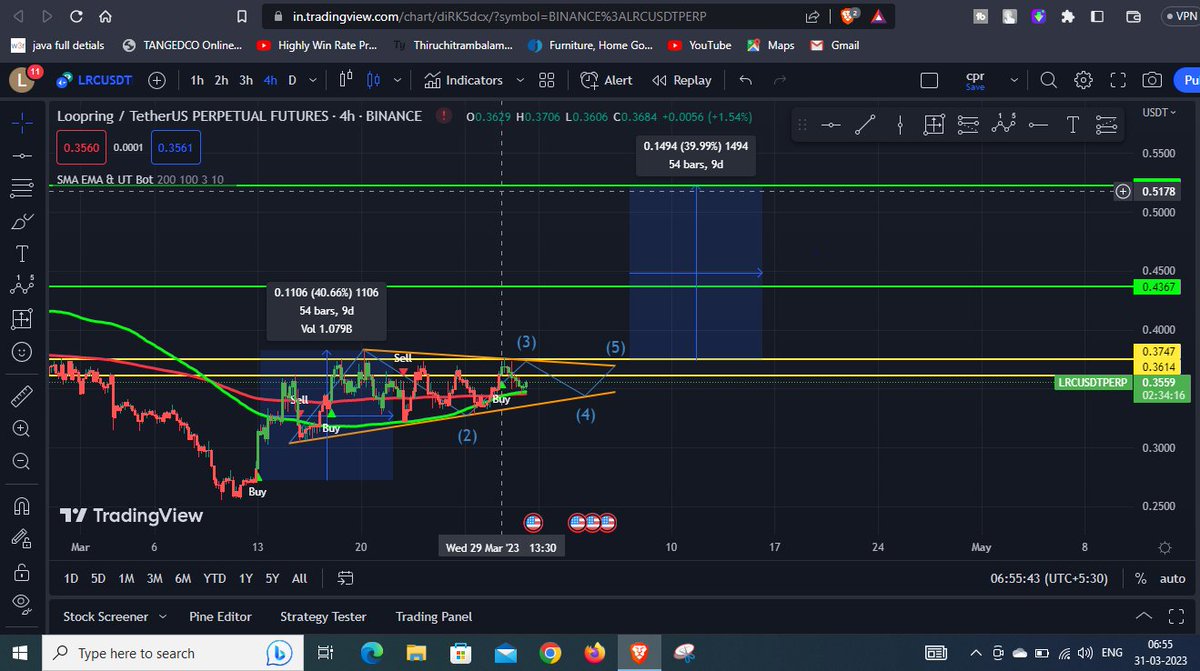Undo the last chart action
The image size is (1200, 671).
[x=745, y=80]
